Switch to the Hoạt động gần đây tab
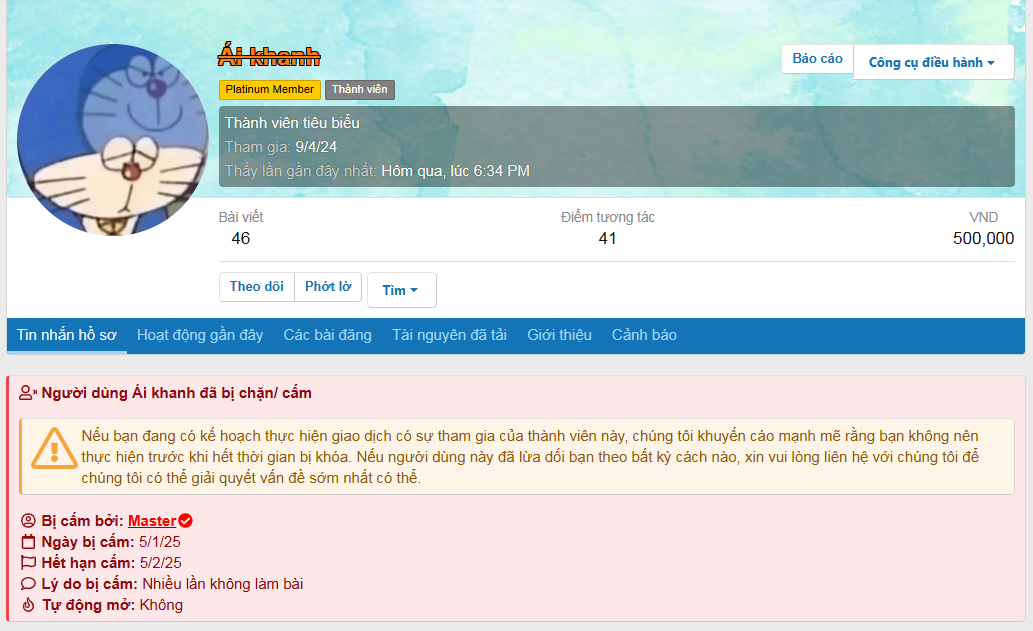The width and height of the screenshot is (1033, 631). (x=200, y=335)
